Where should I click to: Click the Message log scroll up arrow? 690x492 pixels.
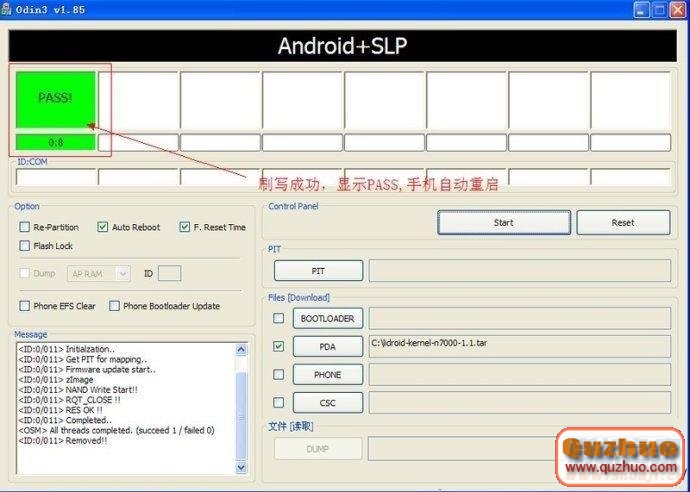241,349
